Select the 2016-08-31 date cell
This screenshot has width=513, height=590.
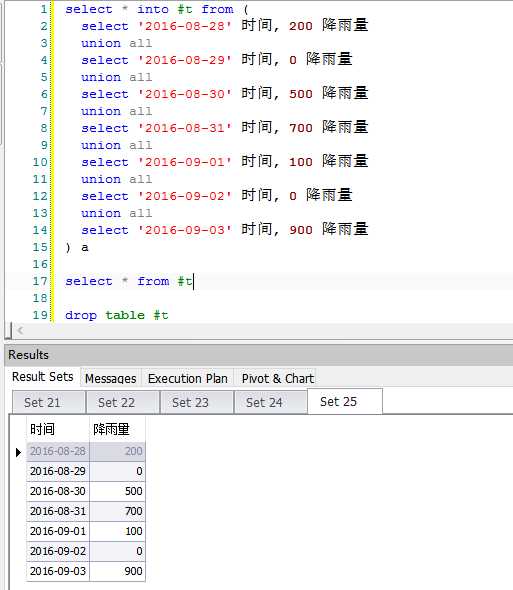(x=58, y=511)
